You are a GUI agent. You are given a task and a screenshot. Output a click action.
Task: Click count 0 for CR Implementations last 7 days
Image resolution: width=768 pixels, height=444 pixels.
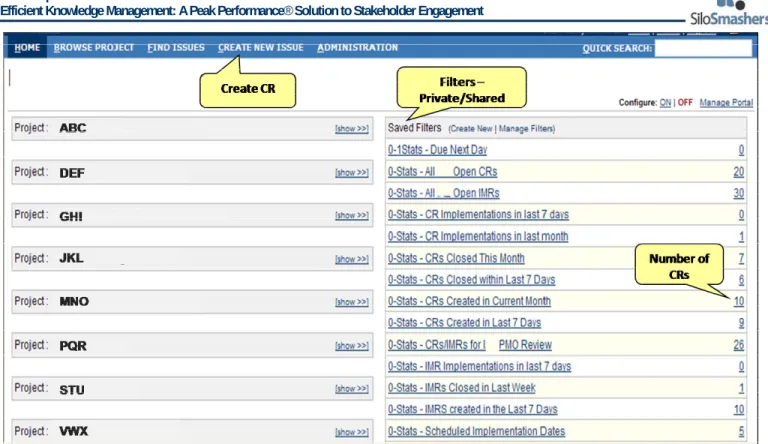click(x=742, y=215)
